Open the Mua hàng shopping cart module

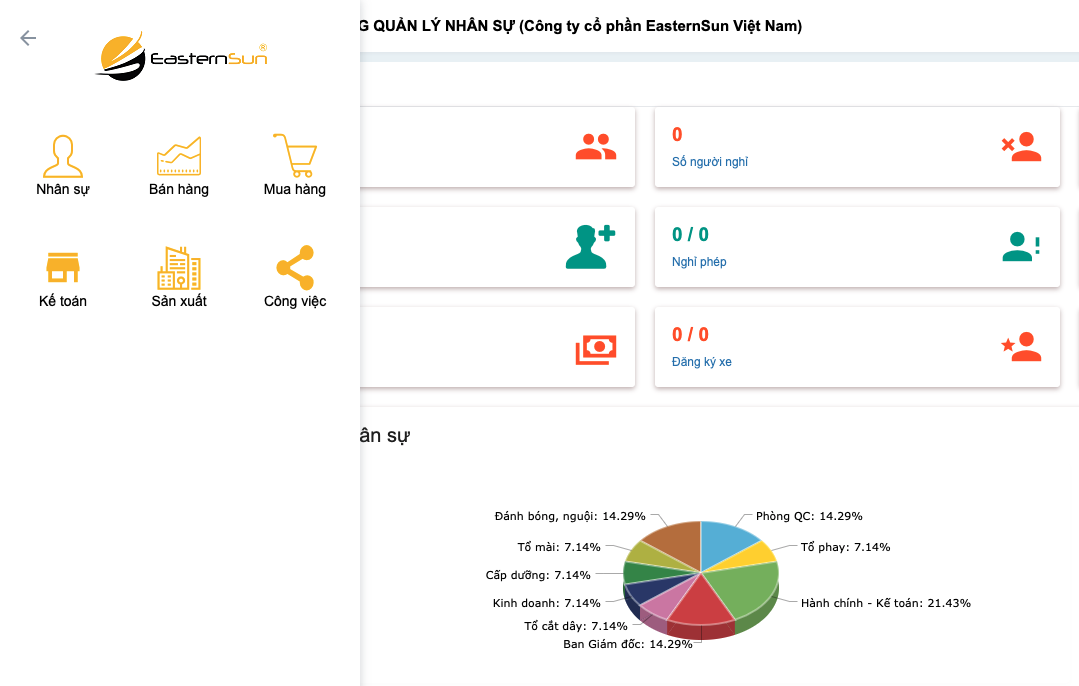[295, 165]
